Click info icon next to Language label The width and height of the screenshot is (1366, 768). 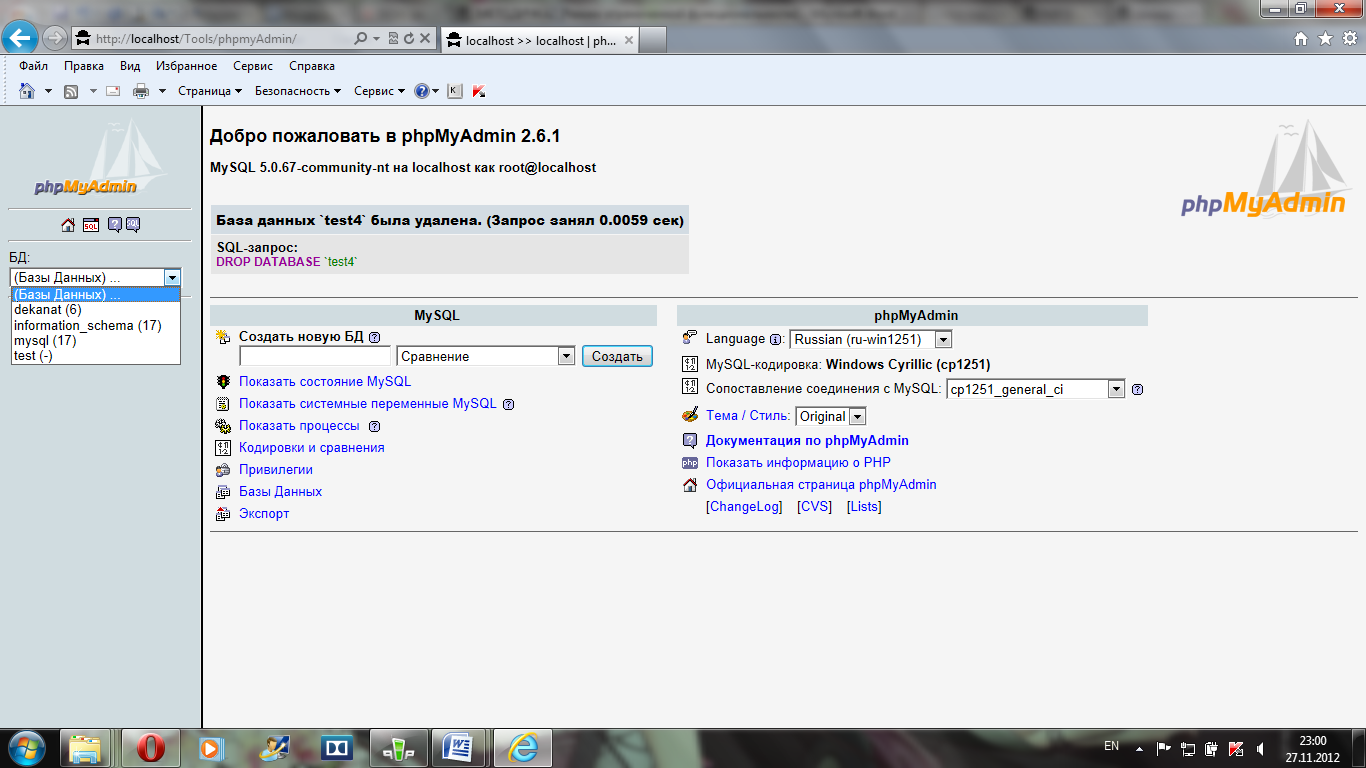(775, 340)
